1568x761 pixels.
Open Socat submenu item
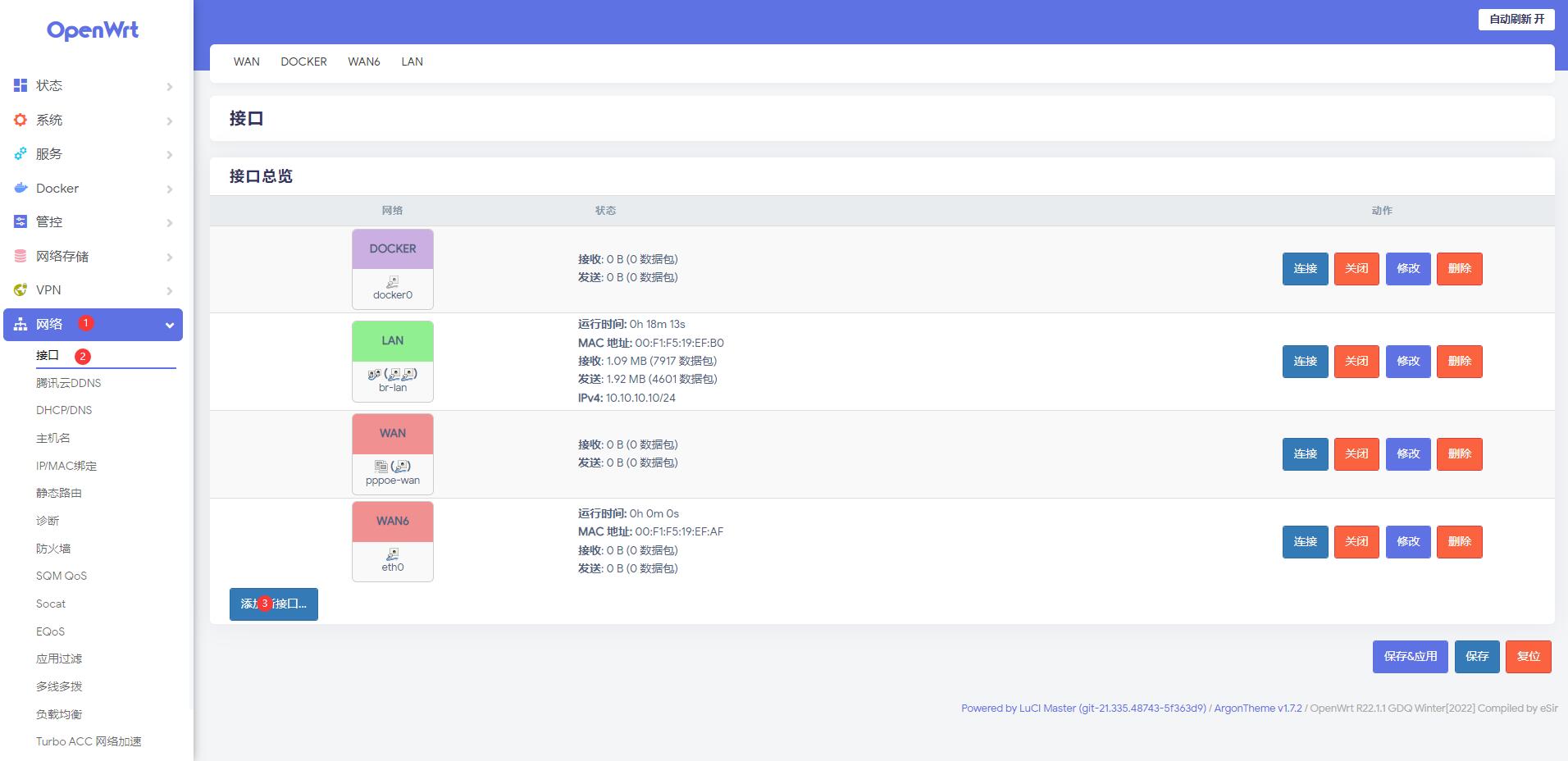coord(51,604)
